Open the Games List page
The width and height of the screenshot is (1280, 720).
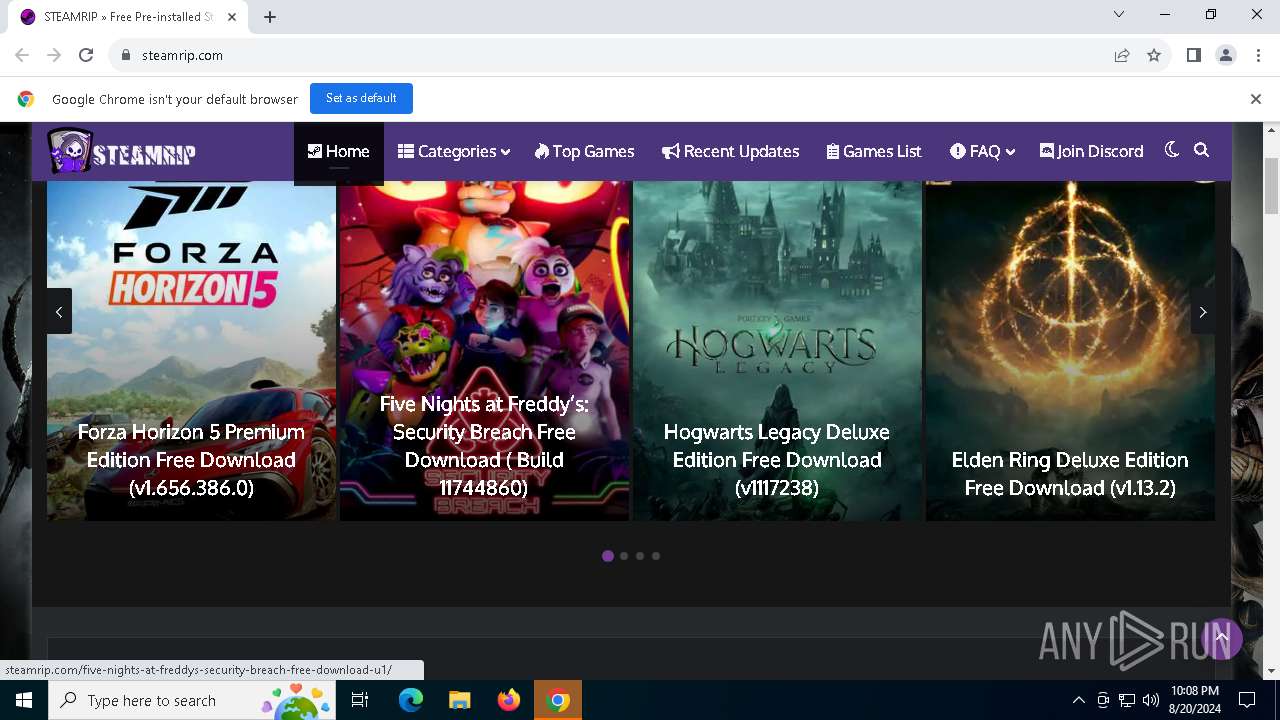(873, 151)
